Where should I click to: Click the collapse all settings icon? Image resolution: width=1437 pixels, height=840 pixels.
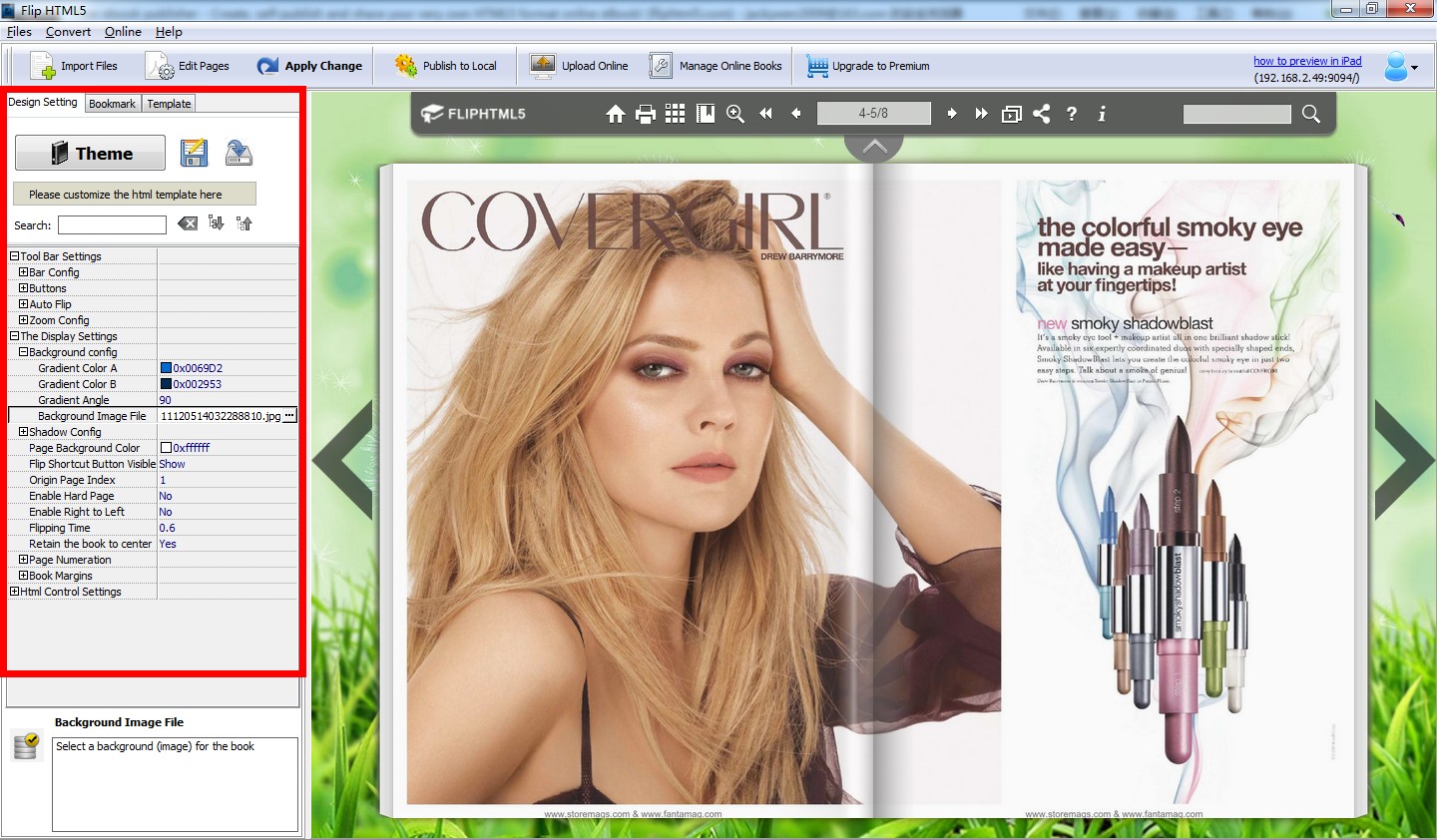tap(243, 223)
